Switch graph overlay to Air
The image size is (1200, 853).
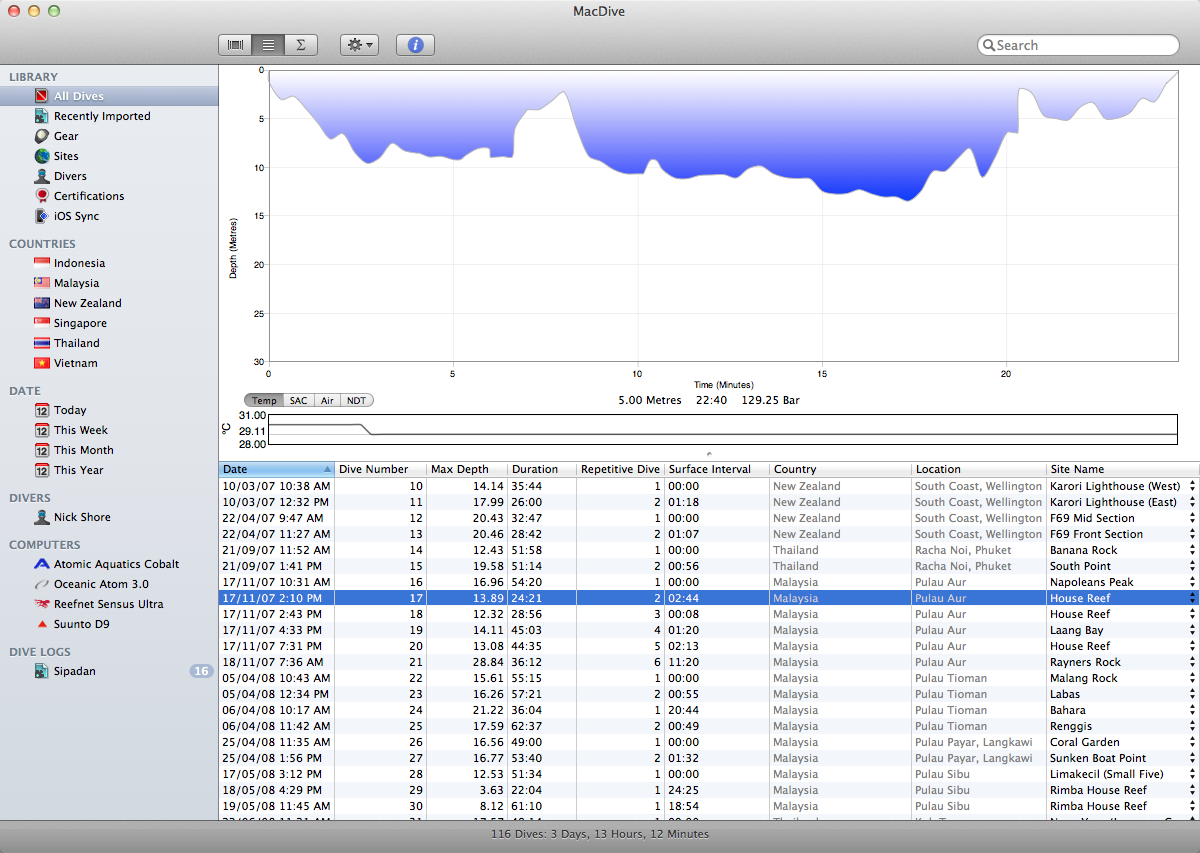coord(327,400)
